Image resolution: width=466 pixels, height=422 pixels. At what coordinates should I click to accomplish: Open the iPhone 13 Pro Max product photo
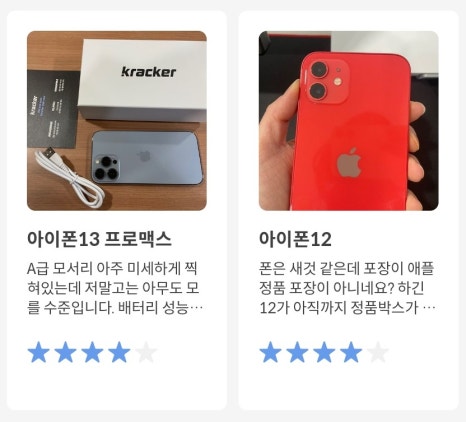[117, 121]
